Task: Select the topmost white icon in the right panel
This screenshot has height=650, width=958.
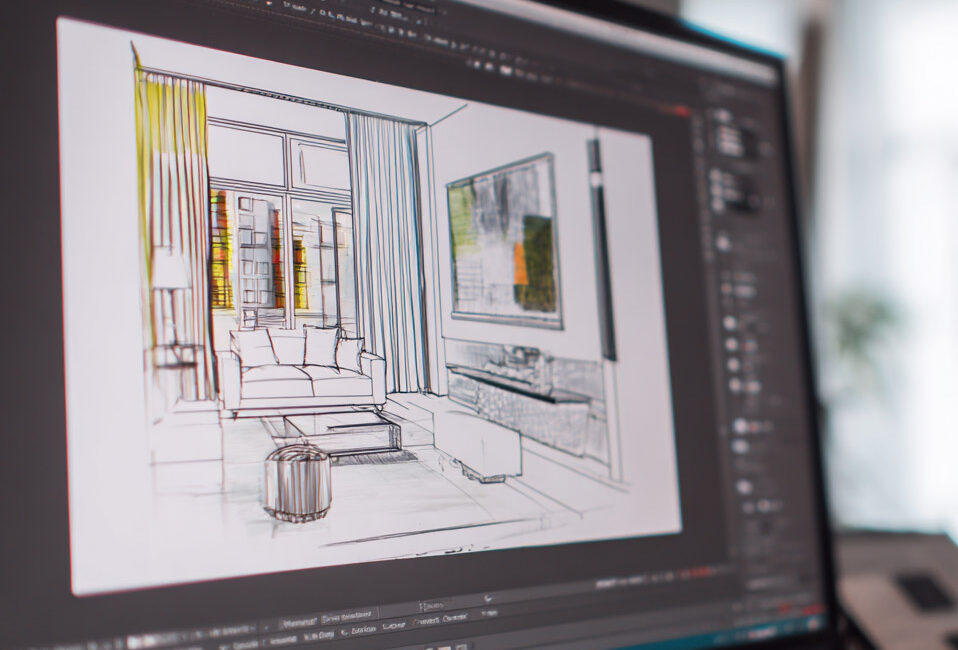Action: coord(721,115)
